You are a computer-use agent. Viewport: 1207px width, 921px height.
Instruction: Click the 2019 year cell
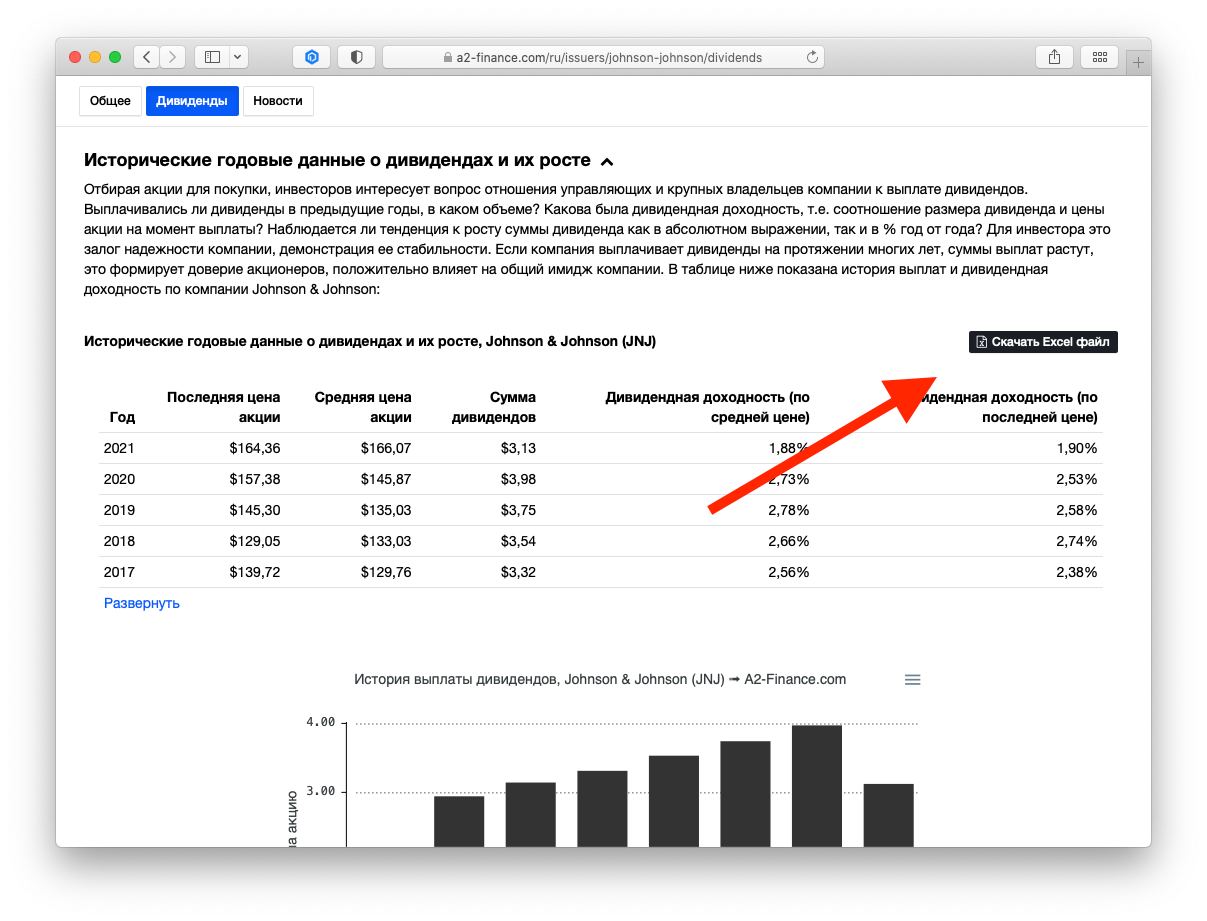119,510
